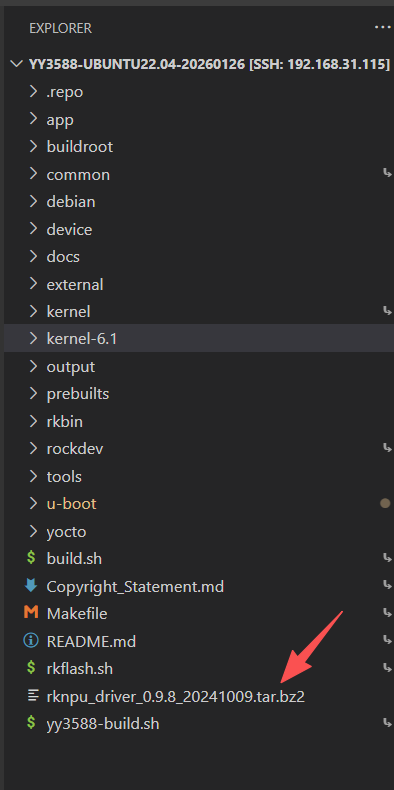Expand the kernel-6.1 folder chevron
394x790 pixels.
coord(33,339)
